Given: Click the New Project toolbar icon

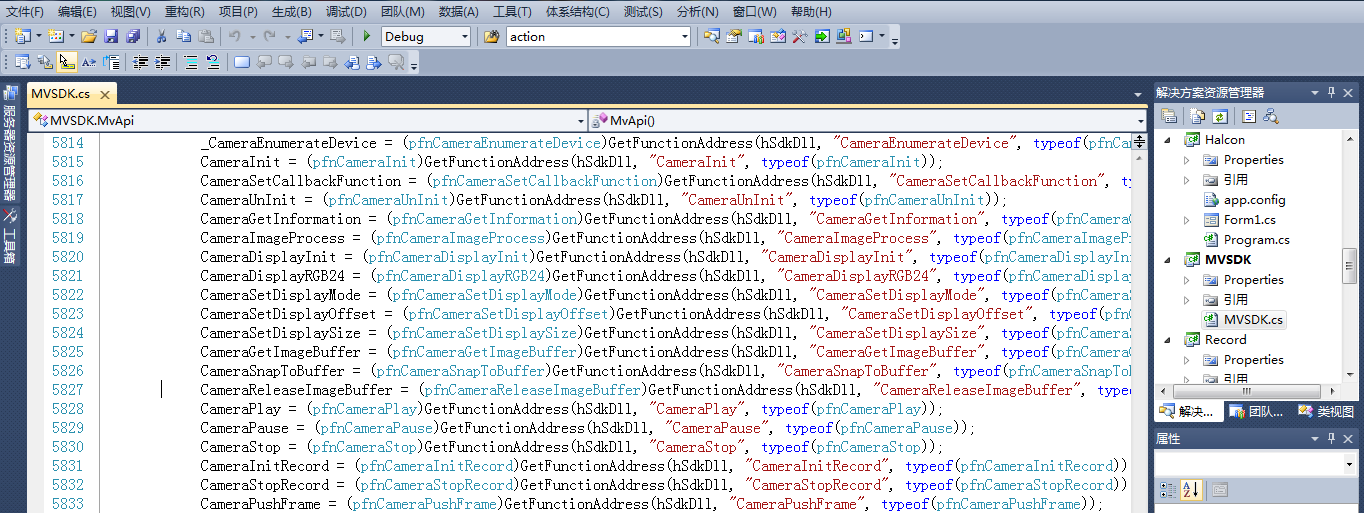Looking at the screenshot, I should coord(22,36).
